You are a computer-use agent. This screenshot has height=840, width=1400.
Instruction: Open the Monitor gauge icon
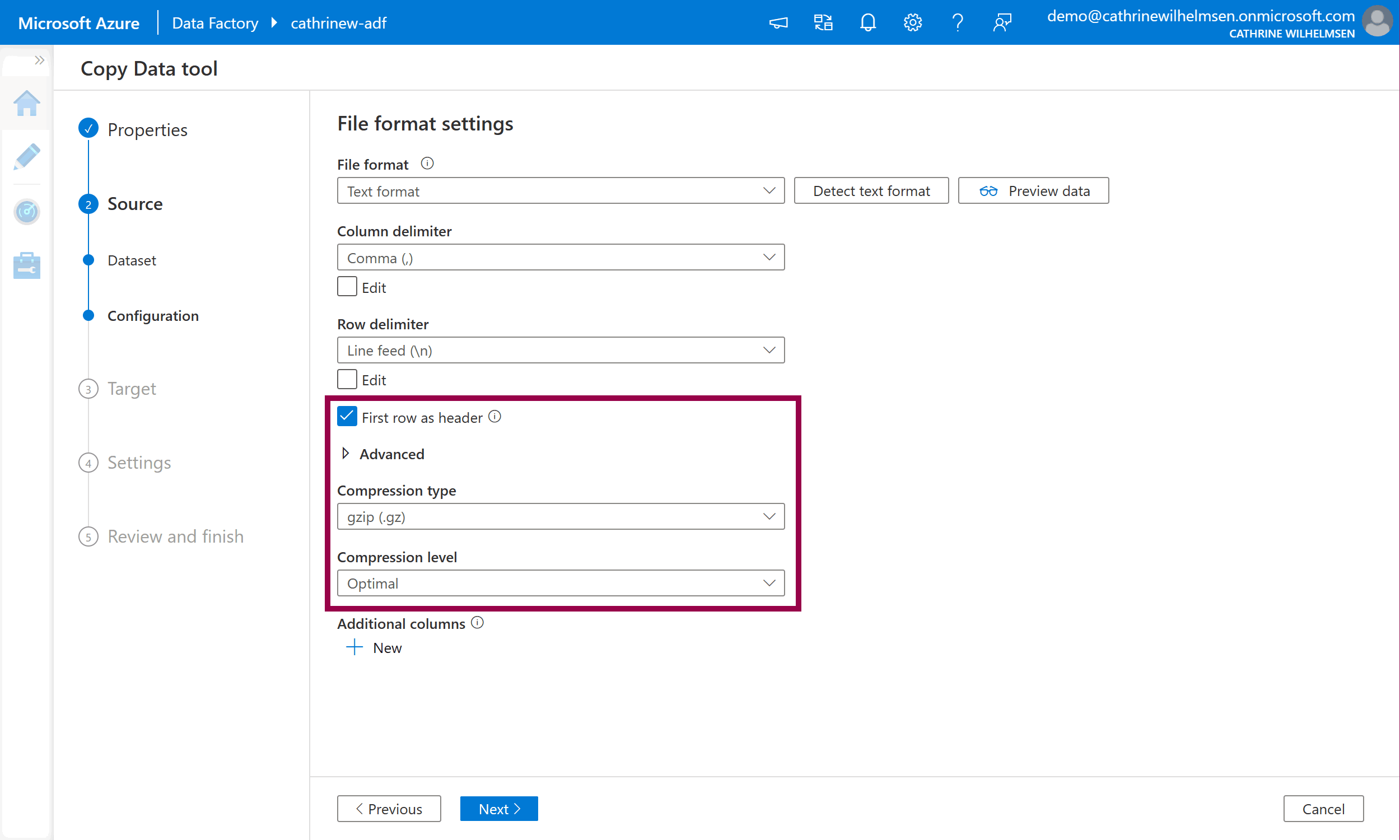coord(26,211)
